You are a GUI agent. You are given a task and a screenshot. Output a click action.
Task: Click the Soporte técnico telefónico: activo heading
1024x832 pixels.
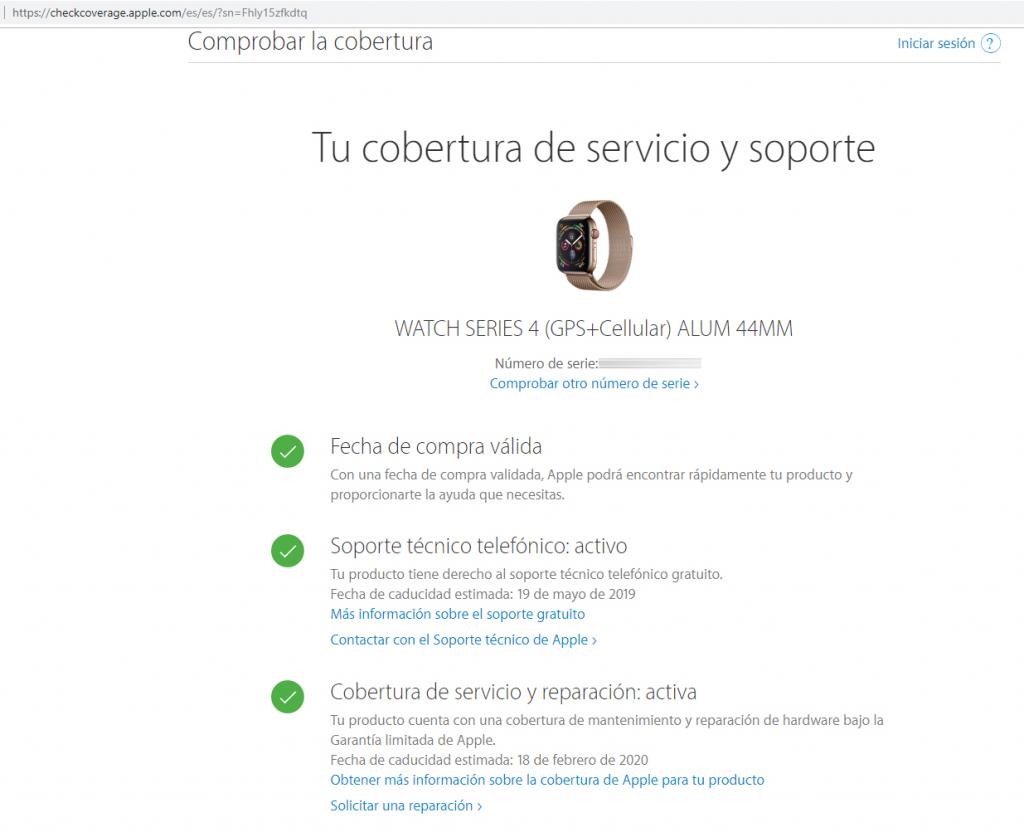(479, 546)
